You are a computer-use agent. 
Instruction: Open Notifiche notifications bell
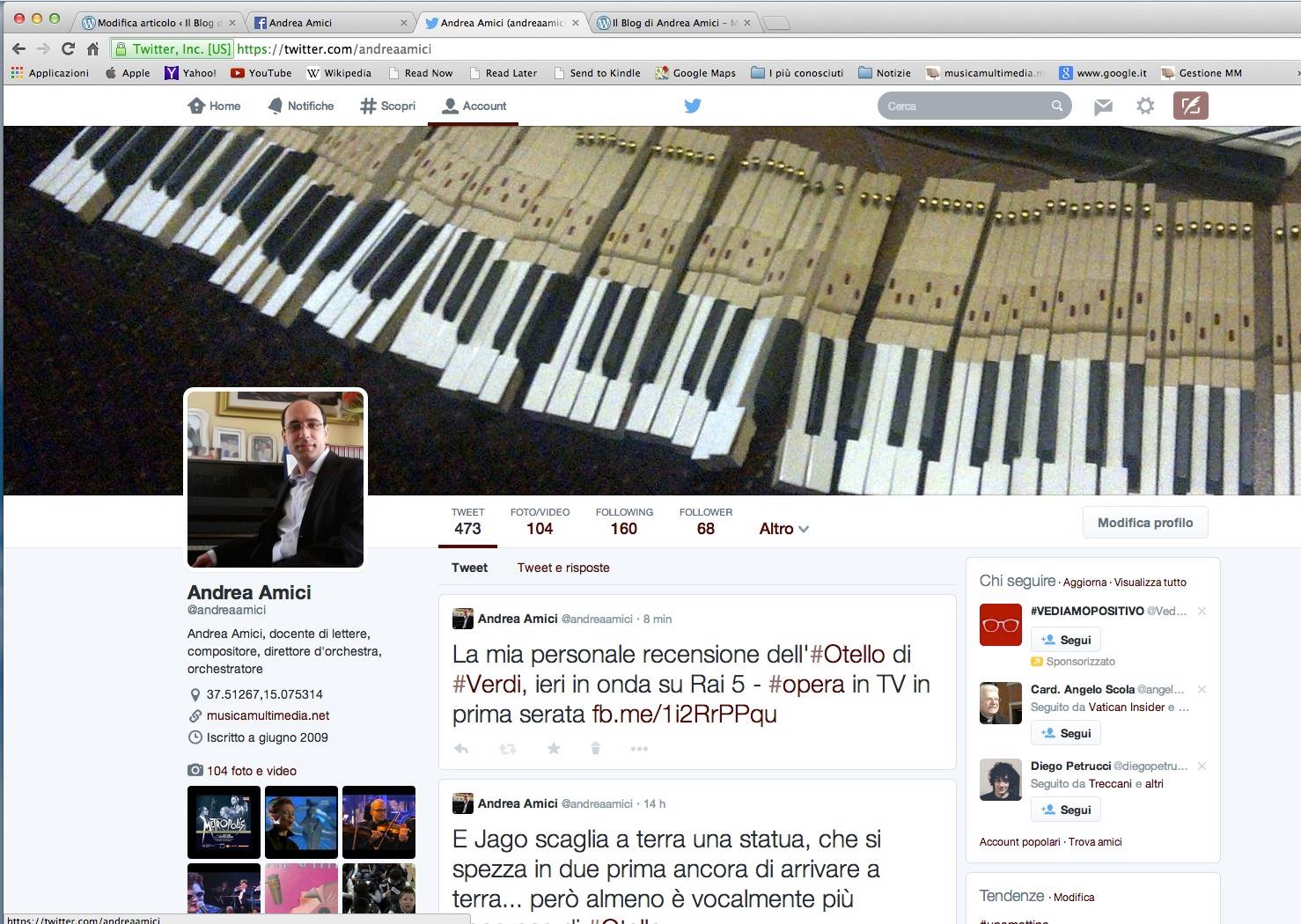pyautogui.click(x=300, y=106)
